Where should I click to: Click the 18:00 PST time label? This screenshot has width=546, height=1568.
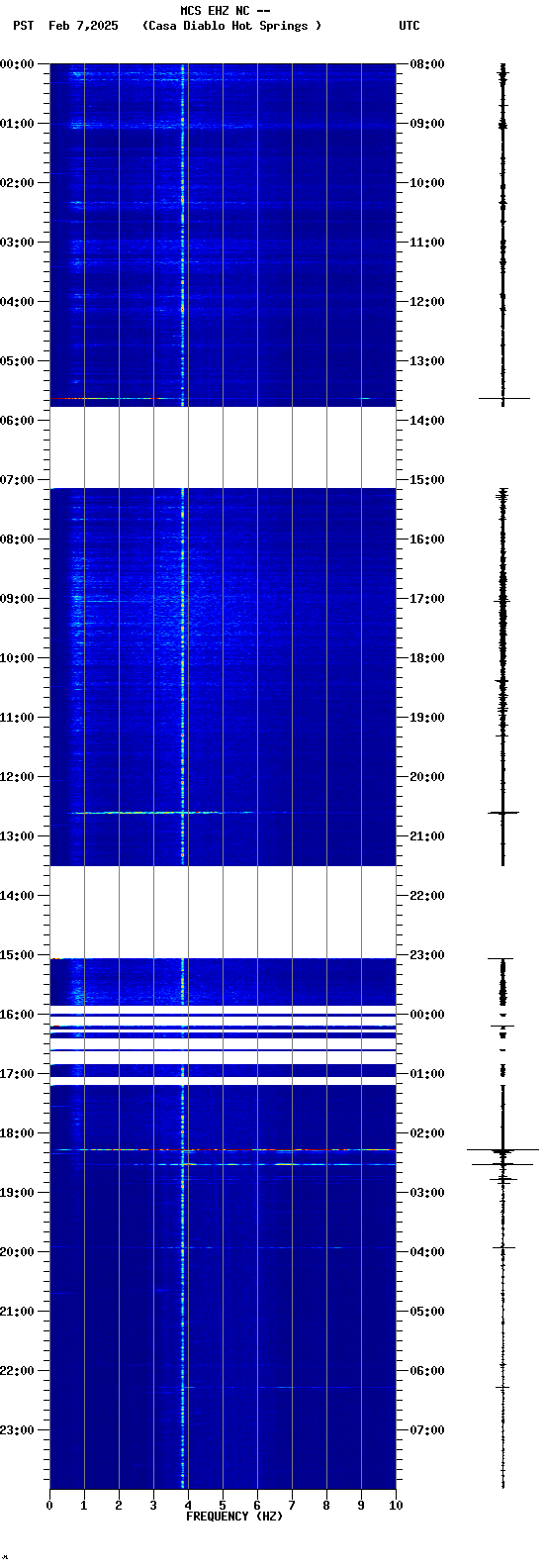pos(18,1133)
